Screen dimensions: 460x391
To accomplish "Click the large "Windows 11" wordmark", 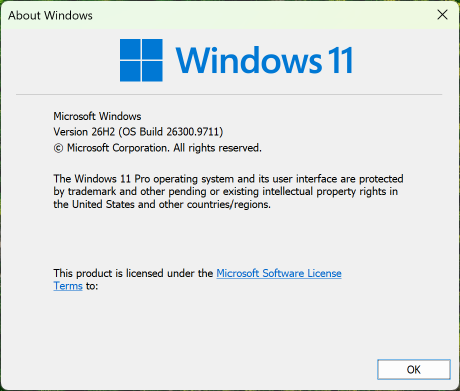I will tap(264, 60).
